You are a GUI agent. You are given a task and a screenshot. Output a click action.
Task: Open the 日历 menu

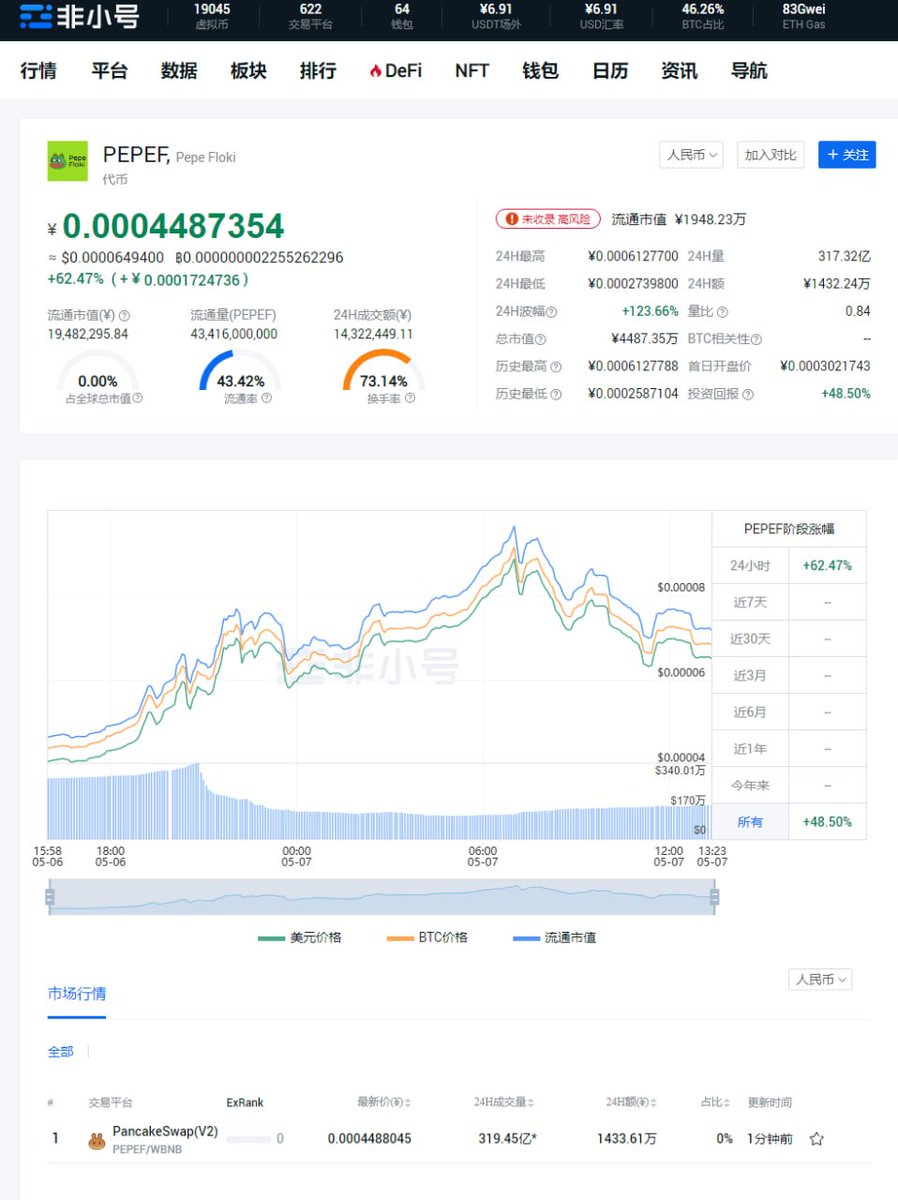coord(610,71)
